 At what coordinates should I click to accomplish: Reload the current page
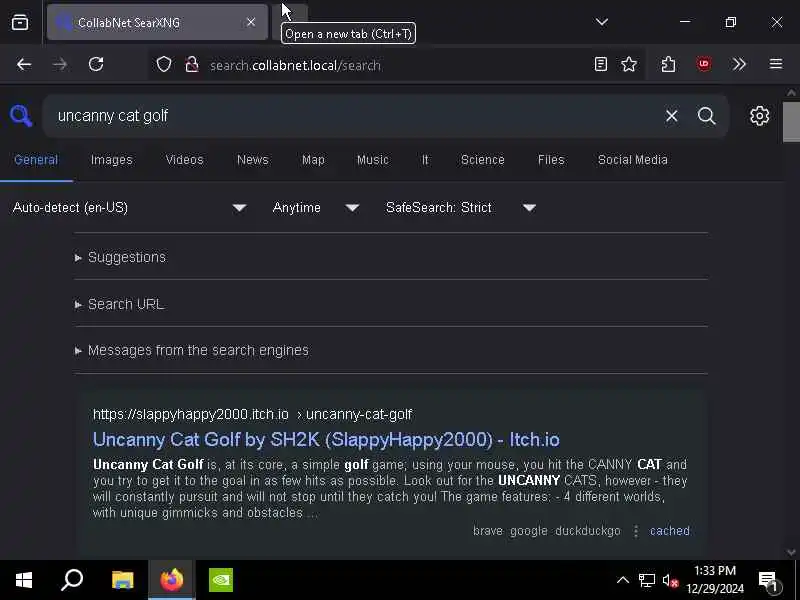click(96, 64)
